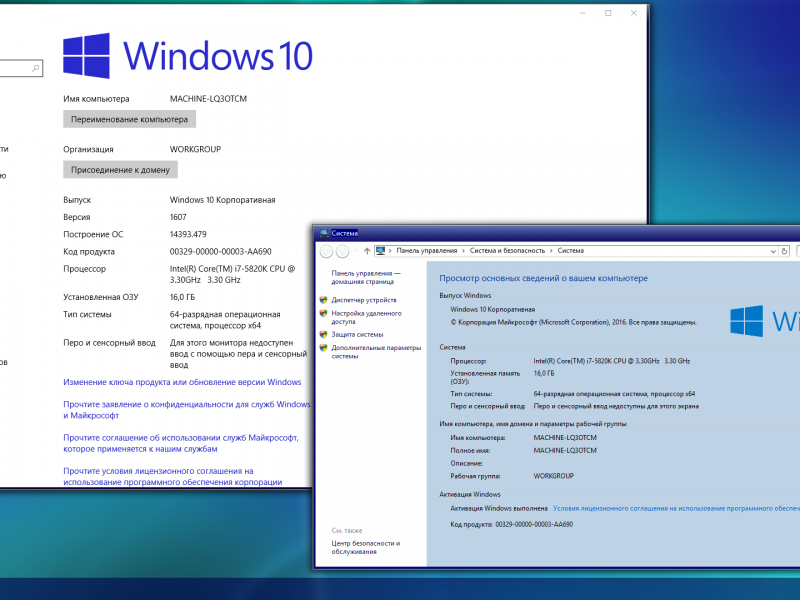Open recent locations dropdown arrow
The height and width of the screenshot is (600, 800).
click(x=356, y=251)
